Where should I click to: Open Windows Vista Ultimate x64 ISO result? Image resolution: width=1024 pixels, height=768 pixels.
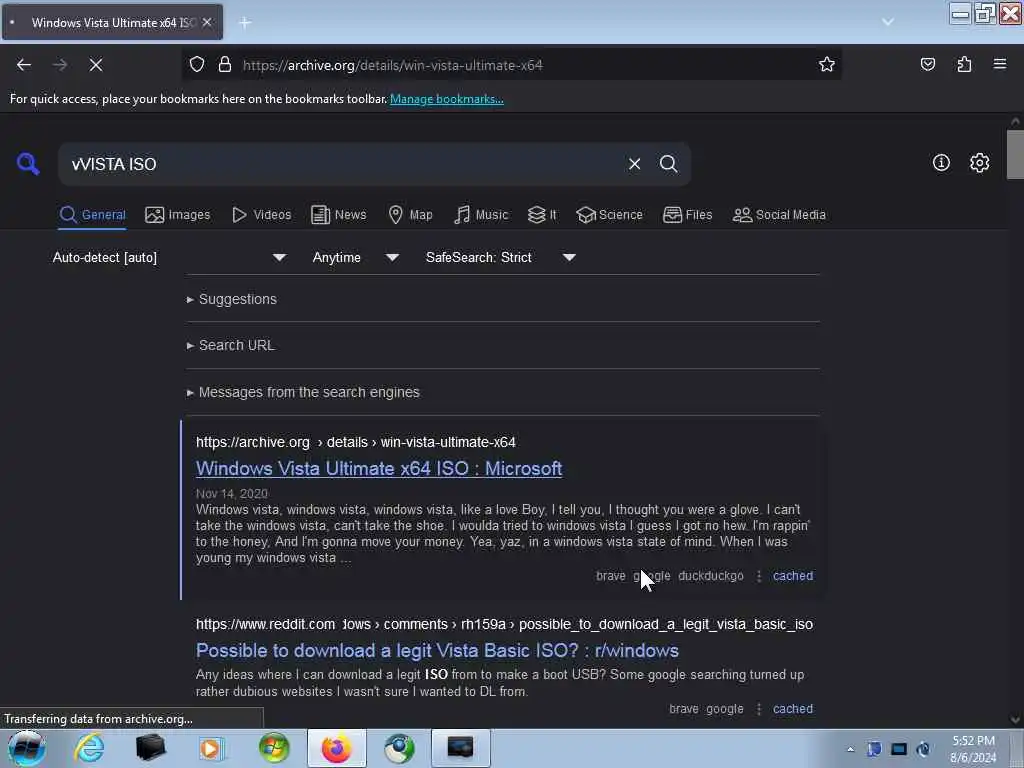379,469
